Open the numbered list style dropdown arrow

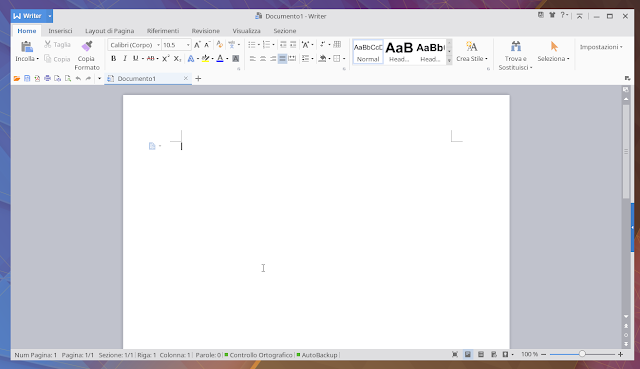tap(273, 45)
